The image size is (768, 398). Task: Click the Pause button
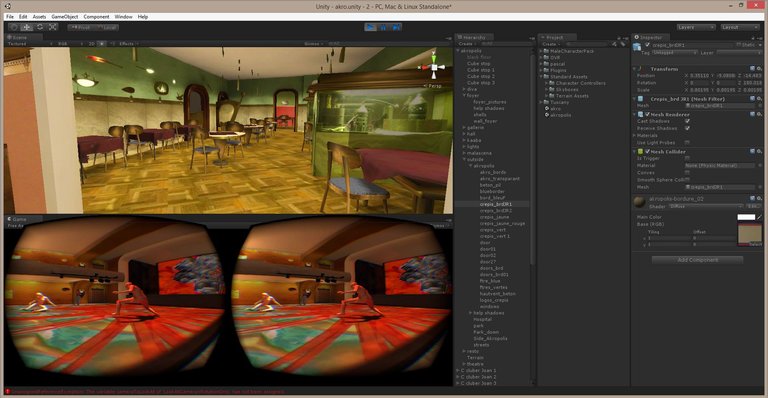click(x=384, y=27)
